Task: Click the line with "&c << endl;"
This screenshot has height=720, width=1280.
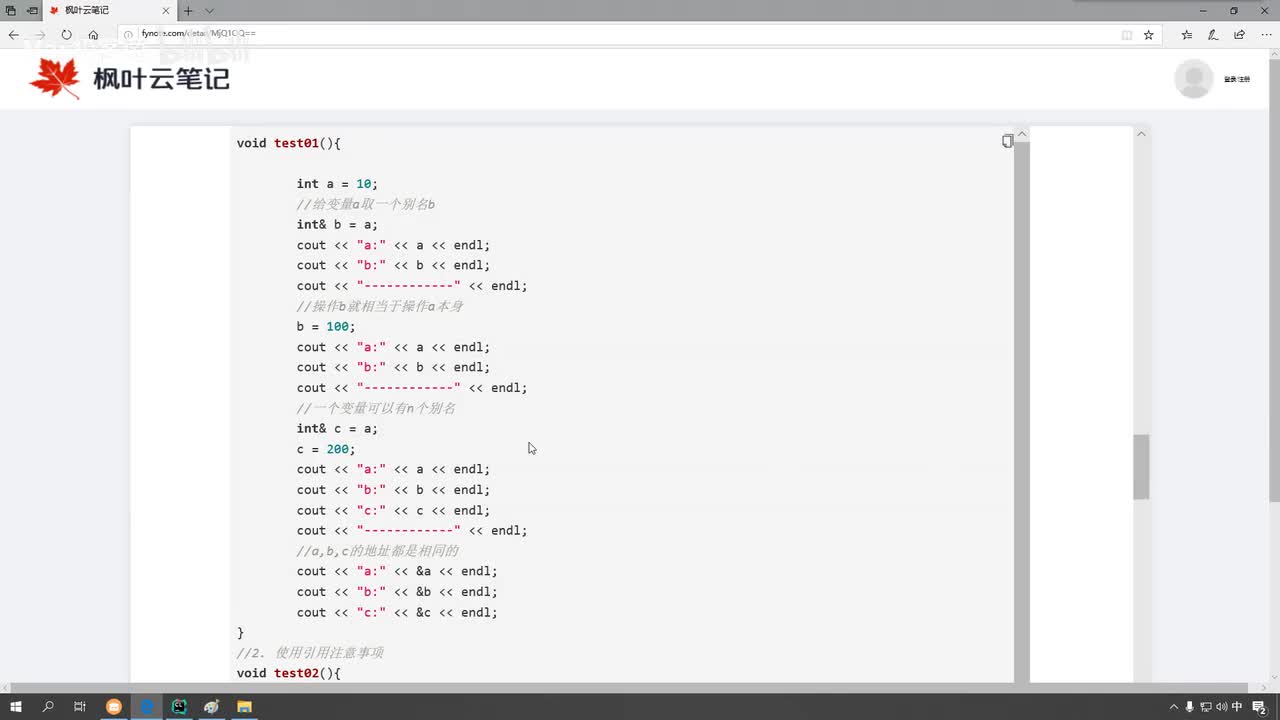Action: pyautogui.click(x=397, y=612)
